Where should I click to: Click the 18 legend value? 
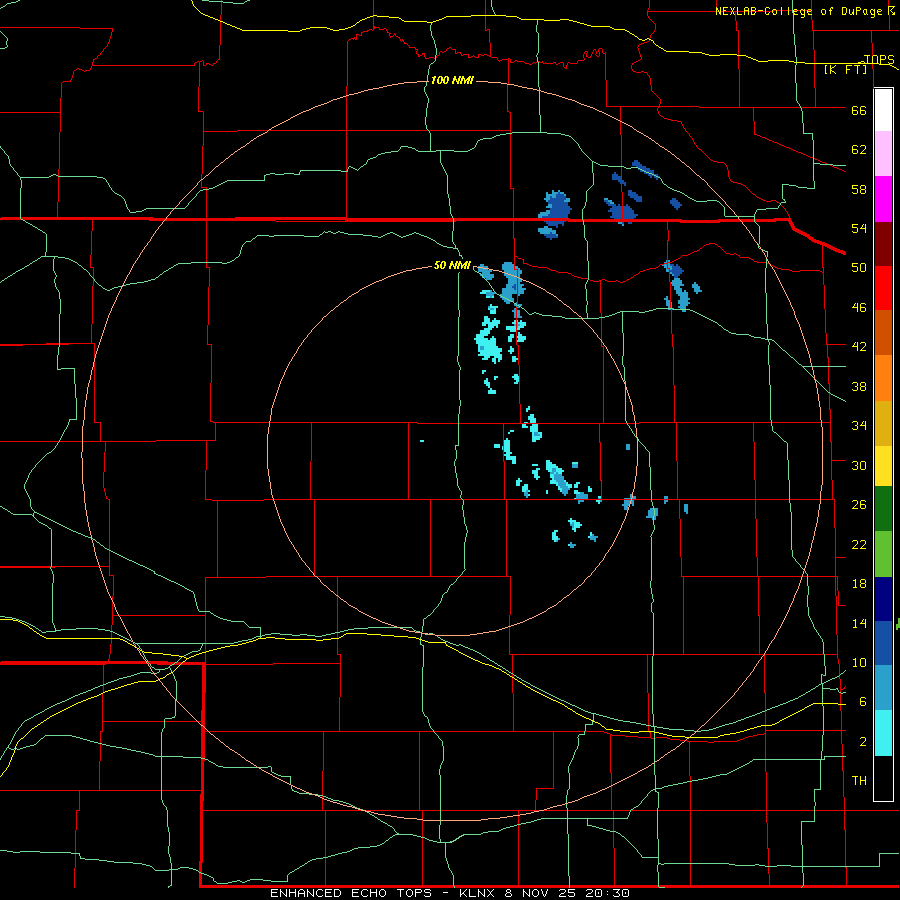(x=859, y=583)
